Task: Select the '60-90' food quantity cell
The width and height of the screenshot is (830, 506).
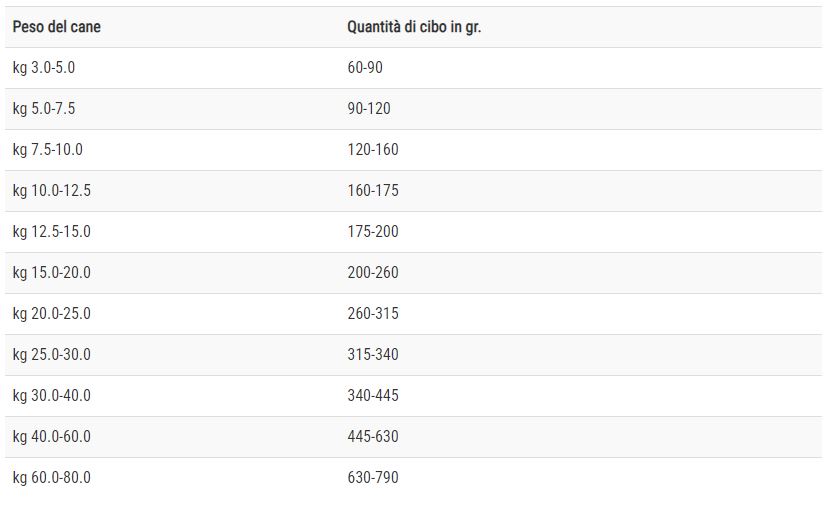Action: (x=365, y=68)
